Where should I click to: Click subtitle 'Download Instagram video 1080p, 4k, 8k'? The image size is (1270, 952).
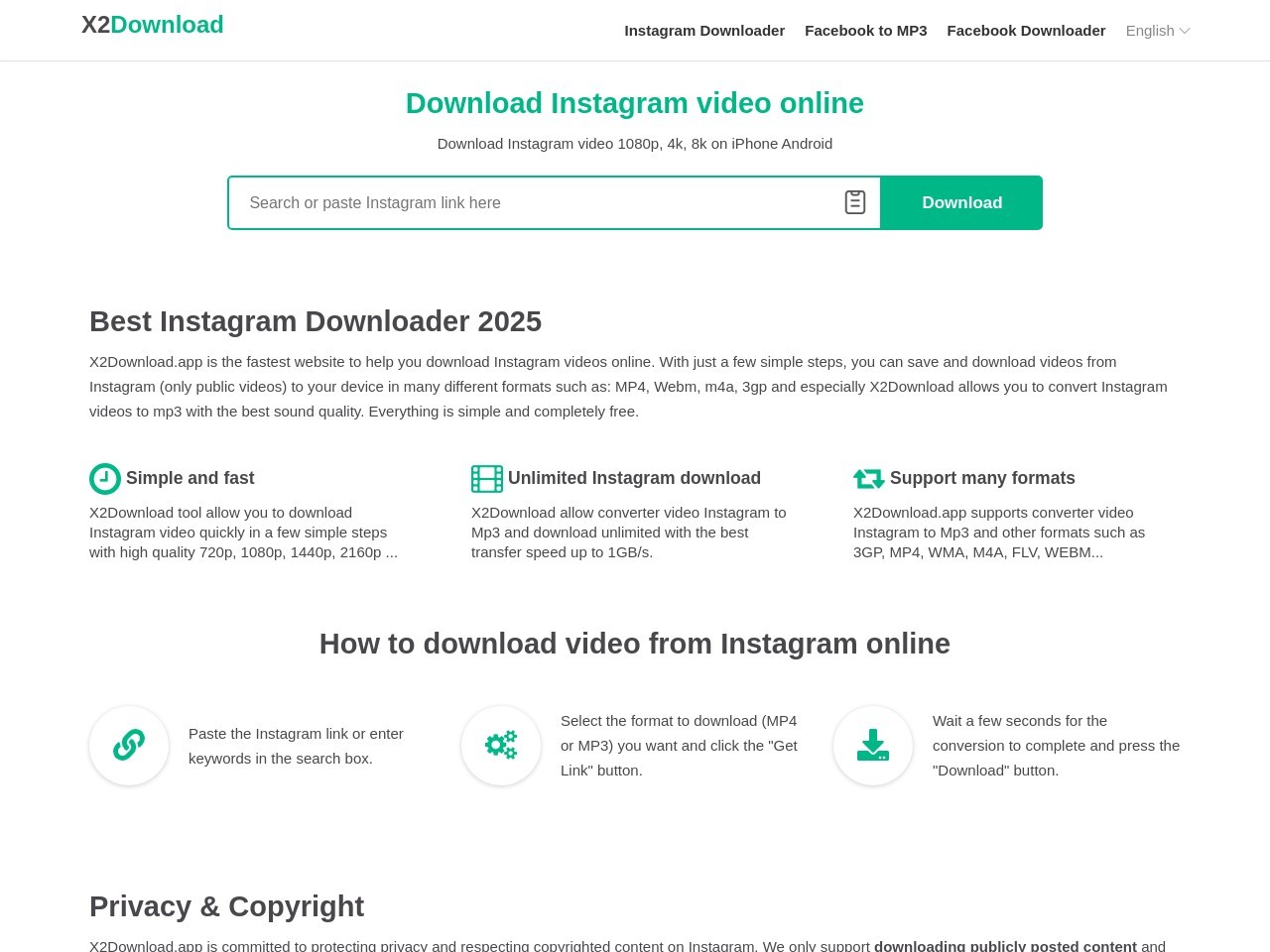(635, 144)
